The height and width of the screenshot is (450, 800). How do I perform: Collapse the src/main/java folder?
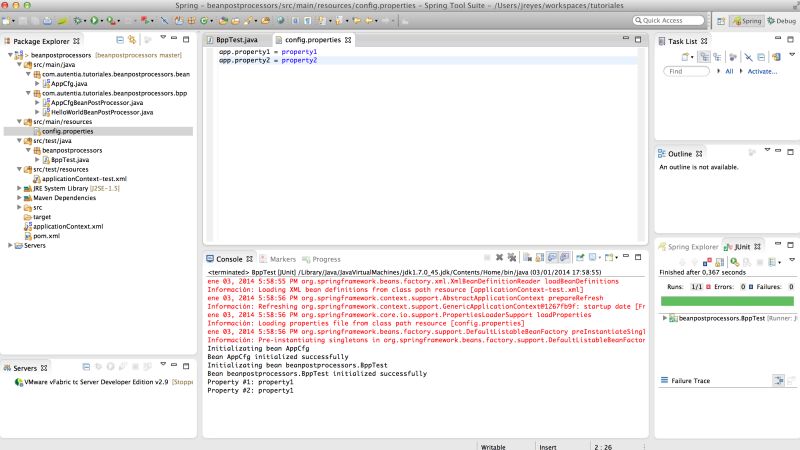[x=19, y=64]
